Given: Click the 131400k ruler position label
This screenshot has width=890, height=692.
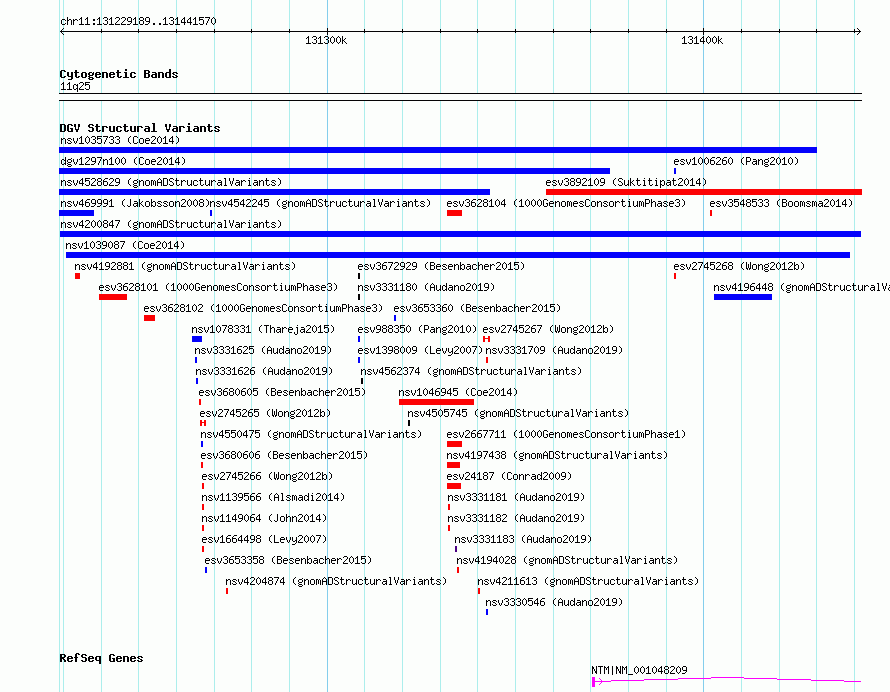Looking at the screenshot, I should pyautogui.click(x=702, y=40).
